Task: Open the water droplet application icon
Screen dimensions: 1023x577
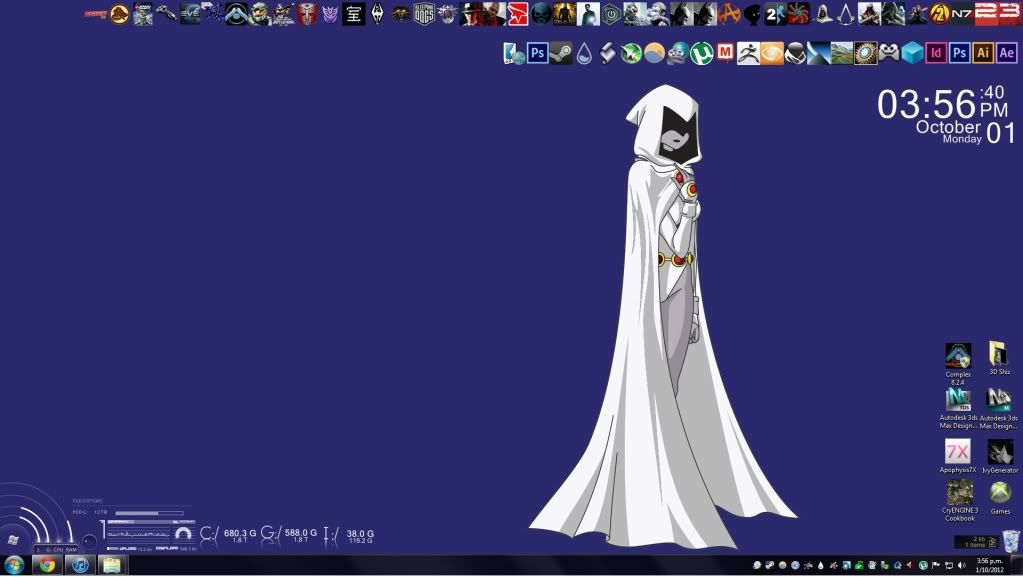Action: point(584,53)
